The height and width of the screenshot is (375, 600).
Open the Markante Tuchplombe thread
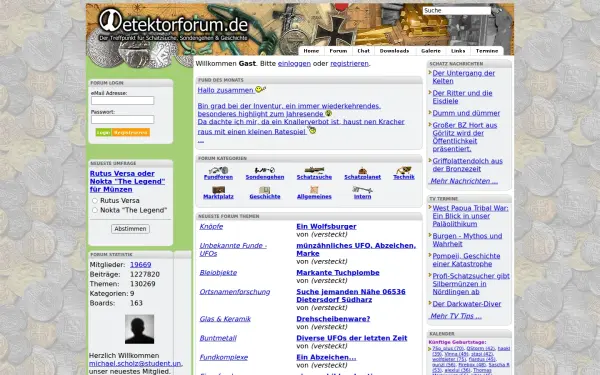point(338,273)
